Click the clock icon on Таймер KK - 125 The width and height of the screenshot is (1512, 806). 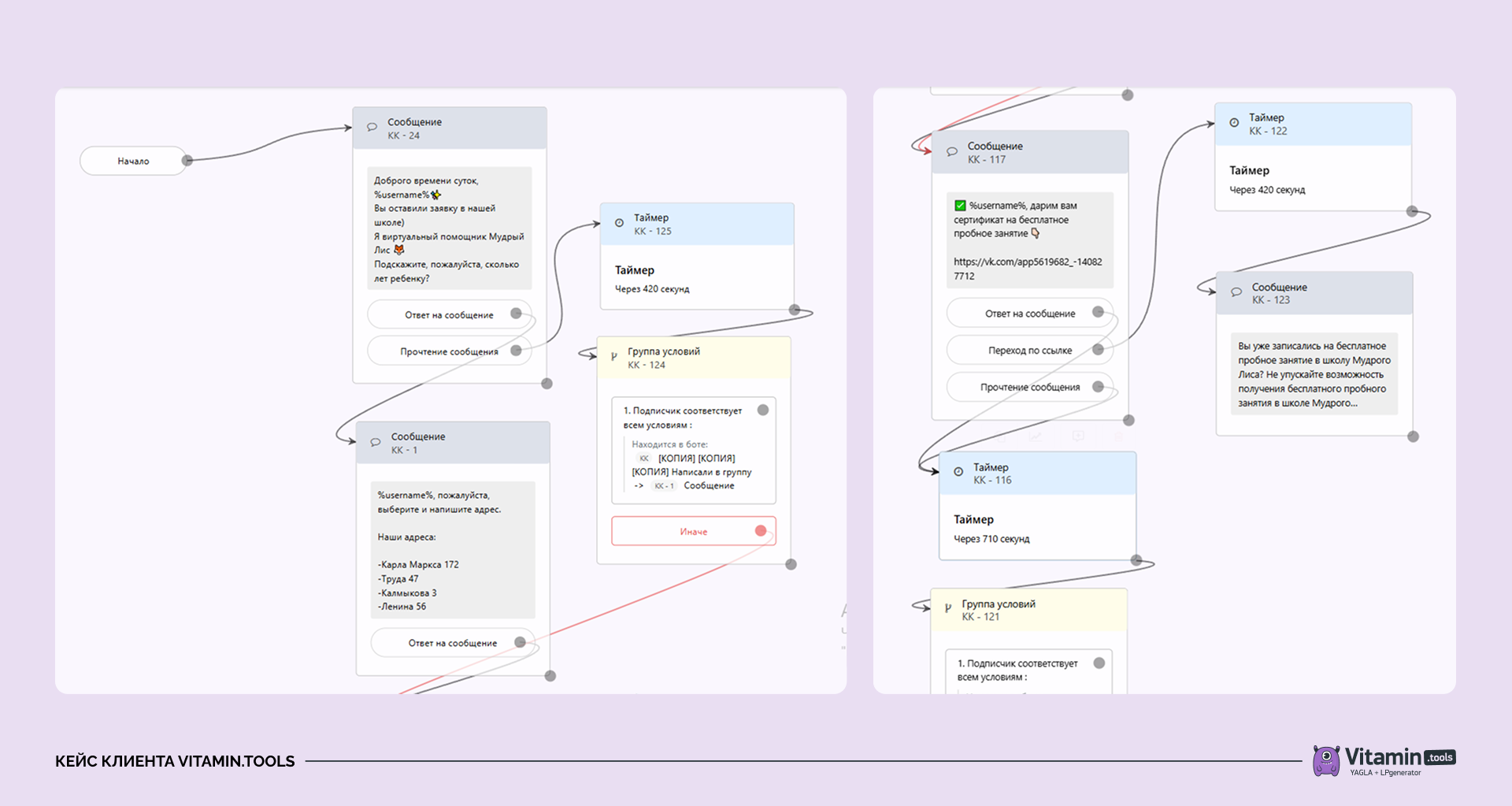click(619, 223)
